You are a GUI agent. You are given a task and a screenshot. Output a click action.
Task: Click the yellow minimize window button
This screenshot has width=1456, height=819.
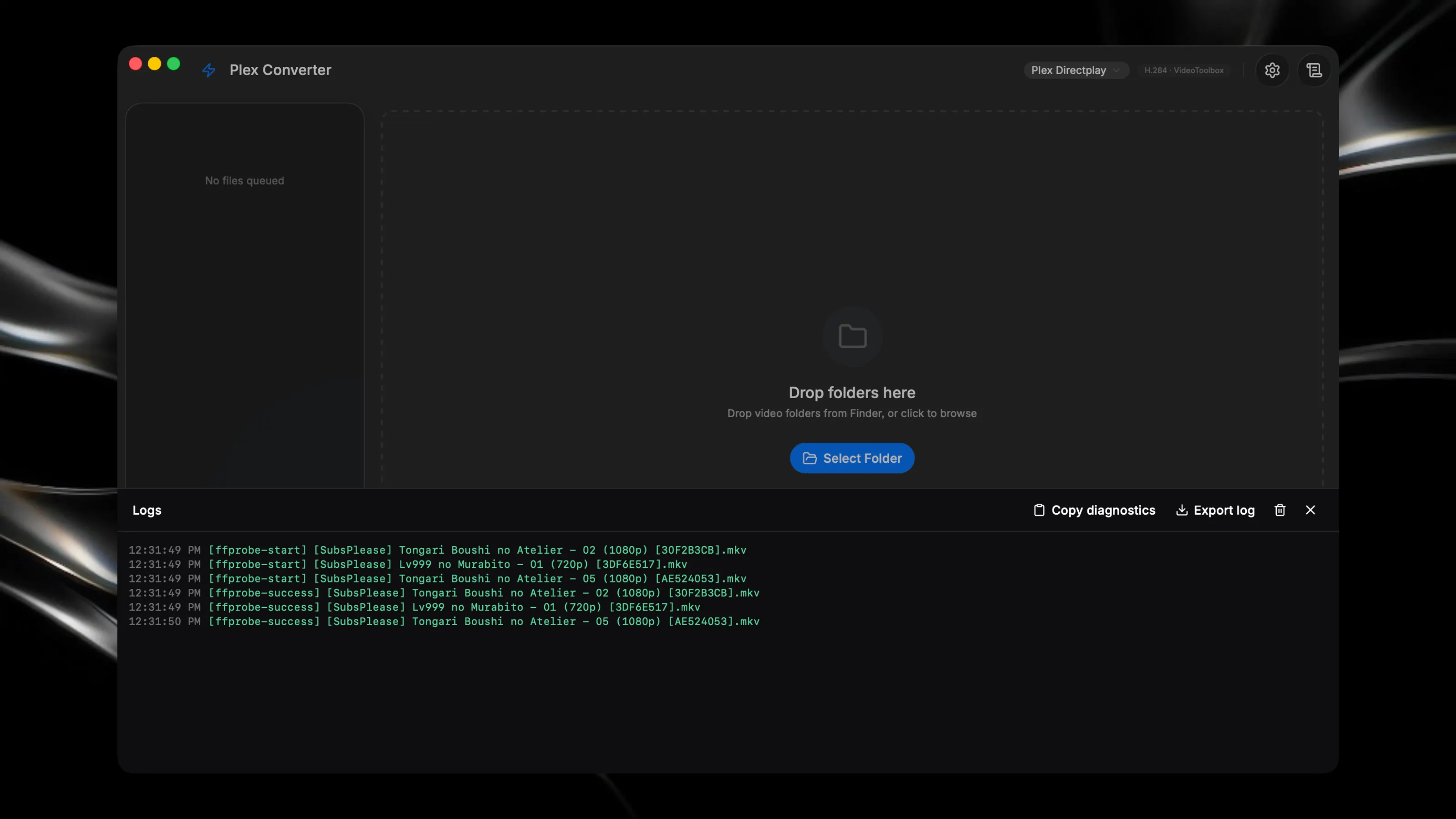click(x=154, y=64)
